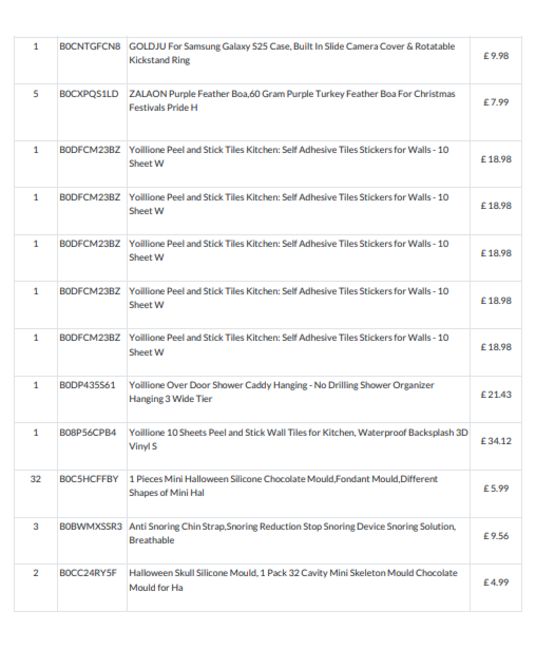
Task: Click ASIN B0C5HCFFBY in the table
Action: 89,479
